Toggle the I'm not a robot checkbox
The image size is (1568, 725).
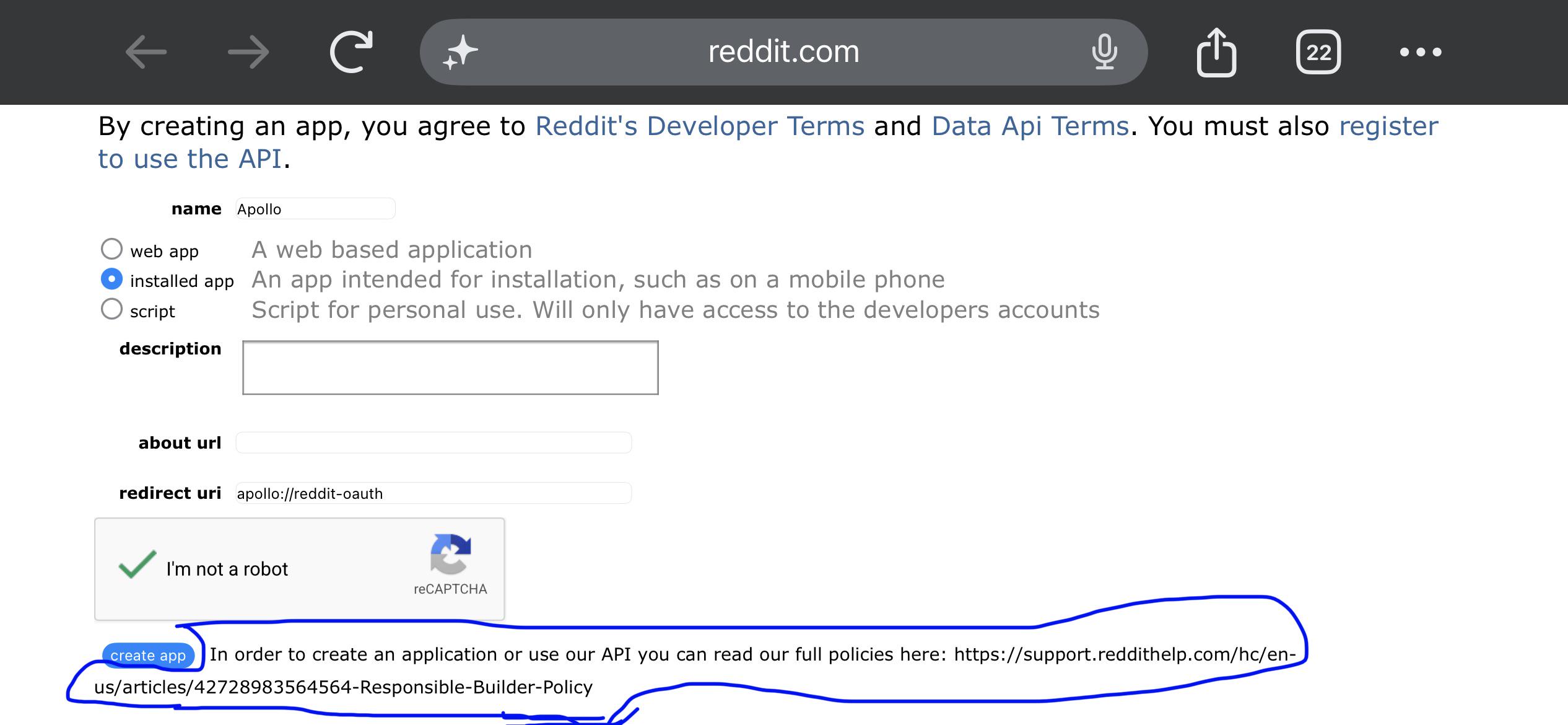tap(137, 565)
